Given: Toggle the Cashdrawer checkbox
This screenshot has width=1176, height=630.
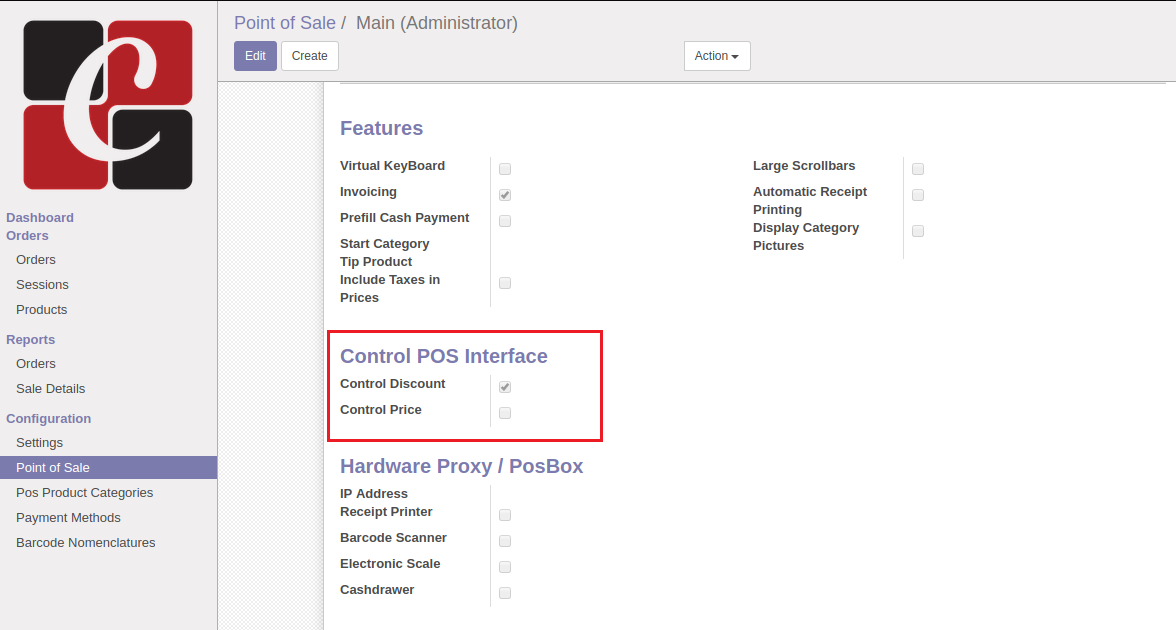Looking at the screenshot, I should [505, 593].
